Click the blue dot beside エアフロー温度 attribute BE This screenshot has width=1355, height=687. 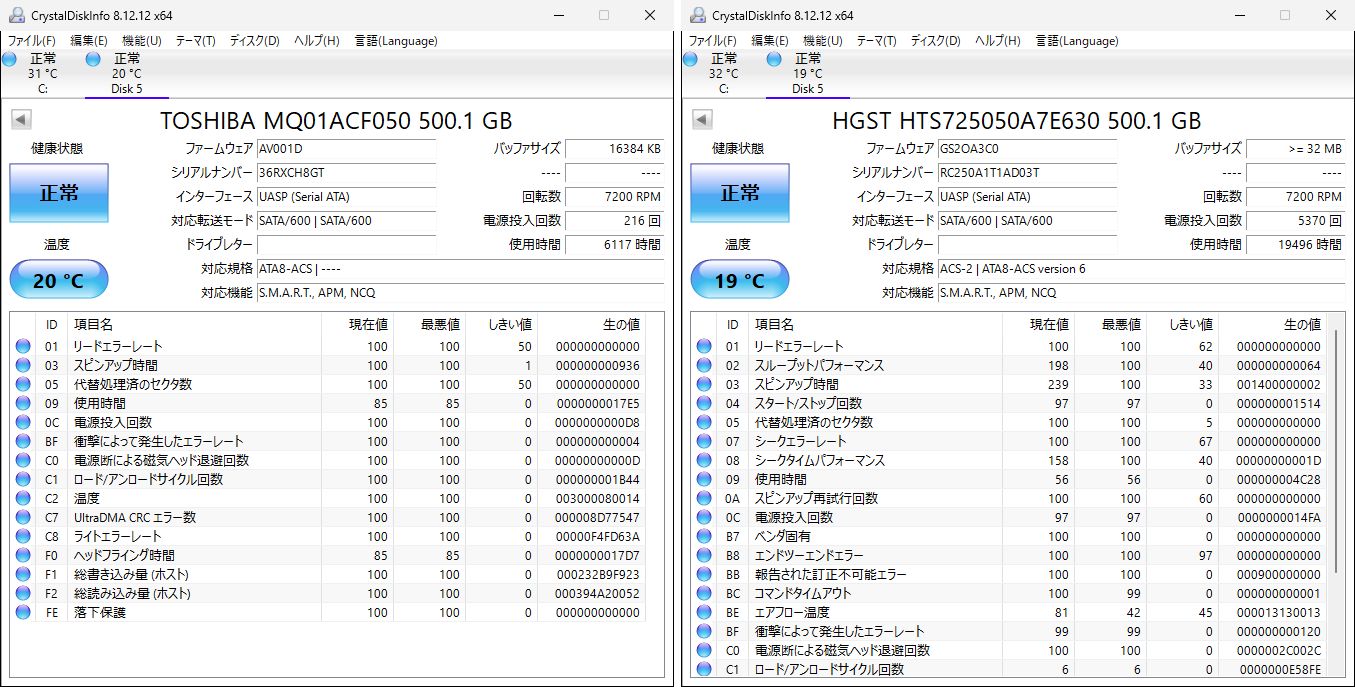tap(704, 612)
